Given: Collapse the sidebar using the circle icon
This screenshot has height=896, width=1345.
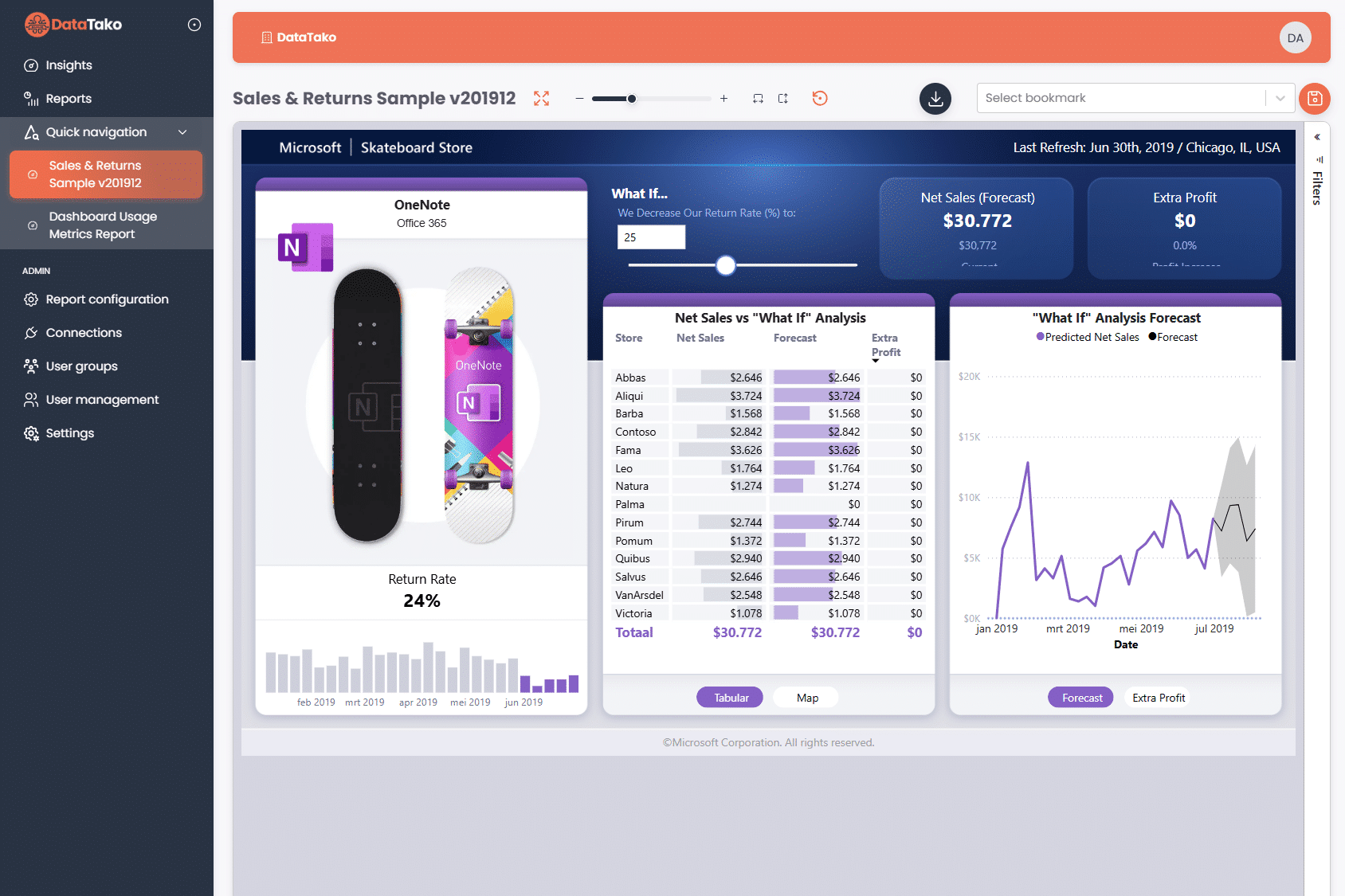Looking at the screenshot, I should (x=194, y=24).
